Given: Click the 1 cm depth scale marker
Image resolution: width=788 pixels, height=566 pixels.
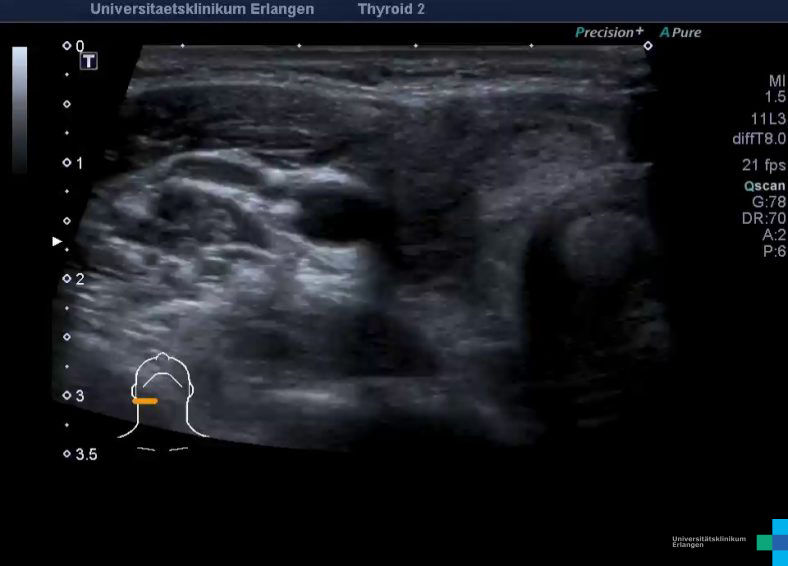Looking at the screenshot, I should 79,162.
